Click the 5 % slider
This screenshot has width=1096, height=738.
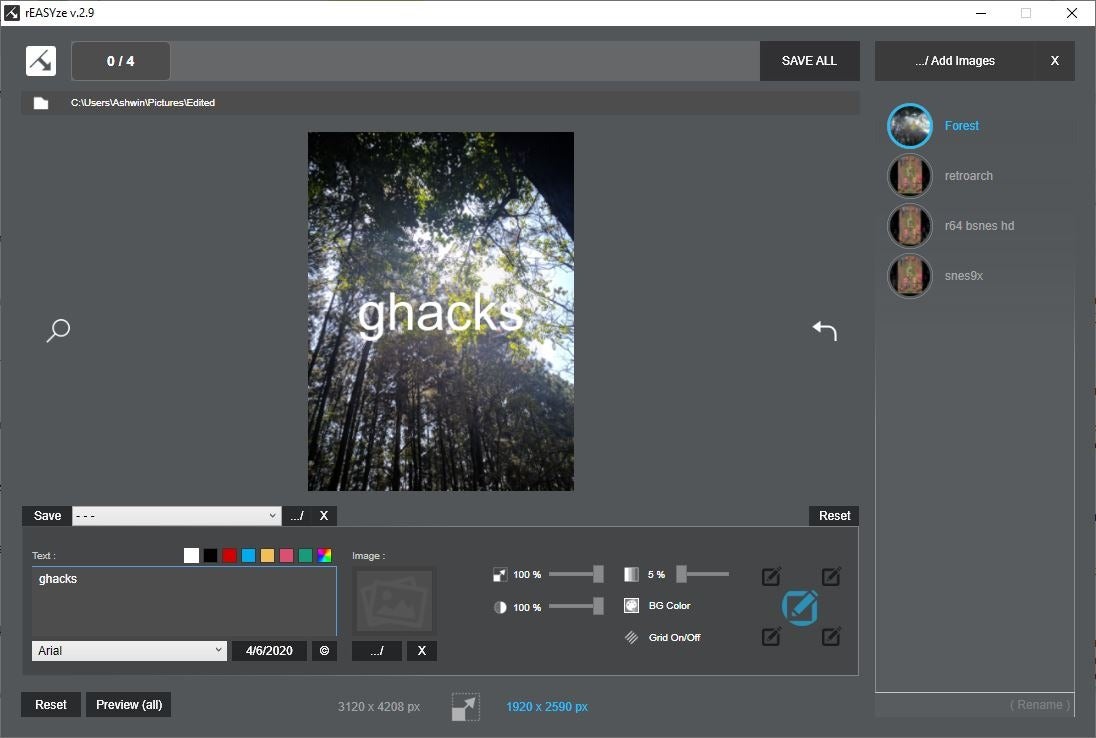click(702, 574)
